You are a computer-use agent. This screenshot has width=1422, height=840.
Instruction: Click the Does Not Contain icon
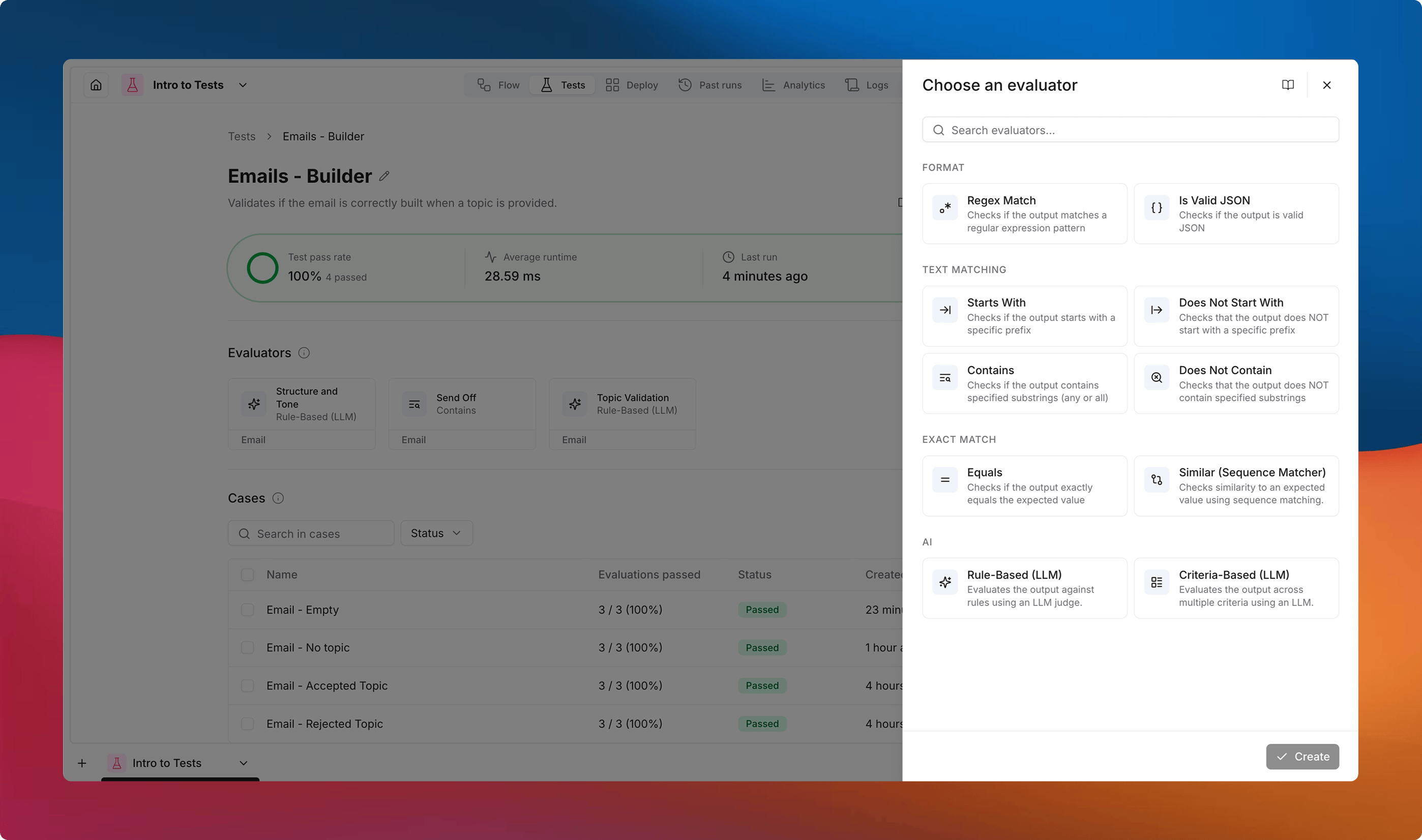click(x=1157, y=378)
